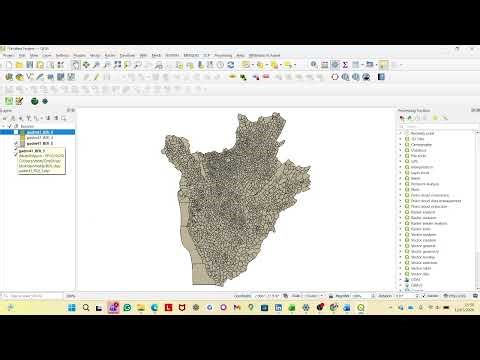Toggle the Render checkbox in status bar
The height and width of the screenshot is (360, 480).
click(x=424, y=296)
